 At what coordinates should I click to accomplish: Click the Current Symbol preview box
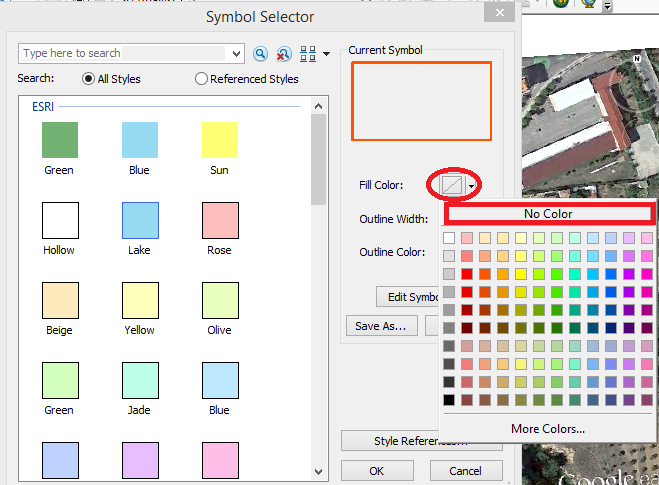point(422,101)
